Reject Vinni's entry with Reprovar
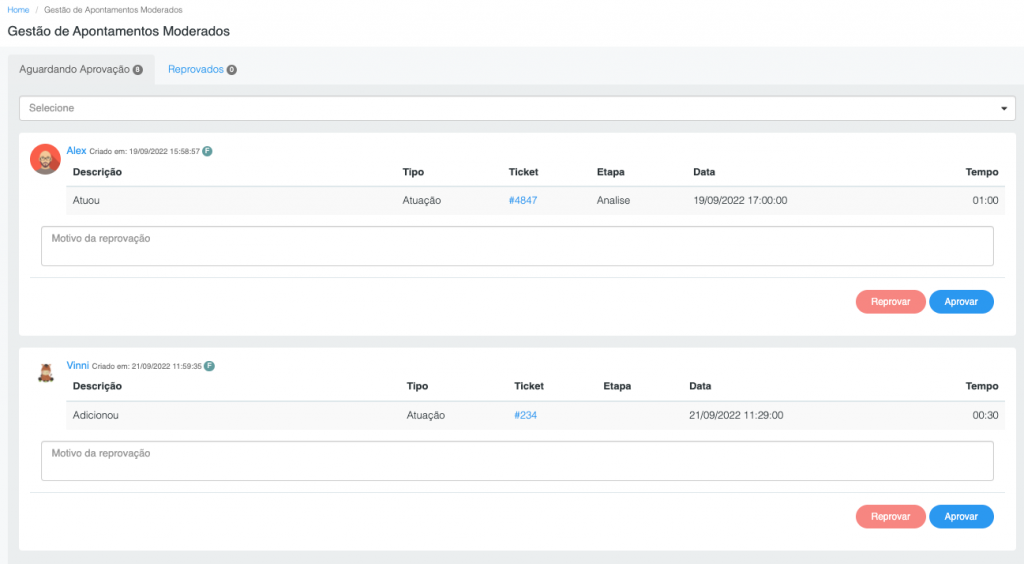 click(x=890, y=516)
